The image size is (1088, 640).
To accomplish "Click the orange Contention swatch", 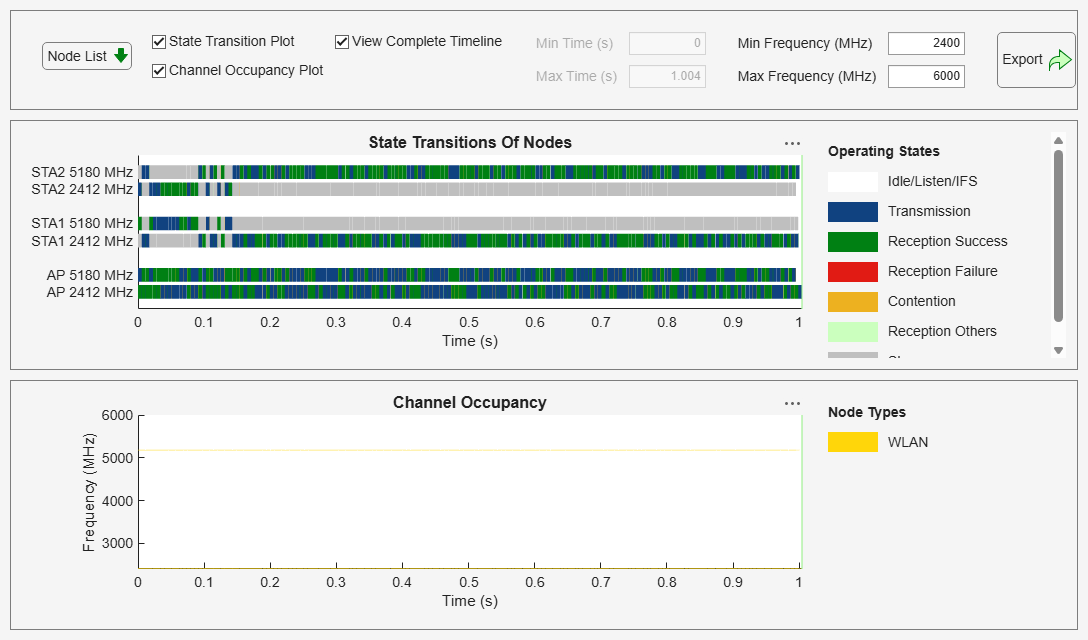I will [x=853, y=302].
